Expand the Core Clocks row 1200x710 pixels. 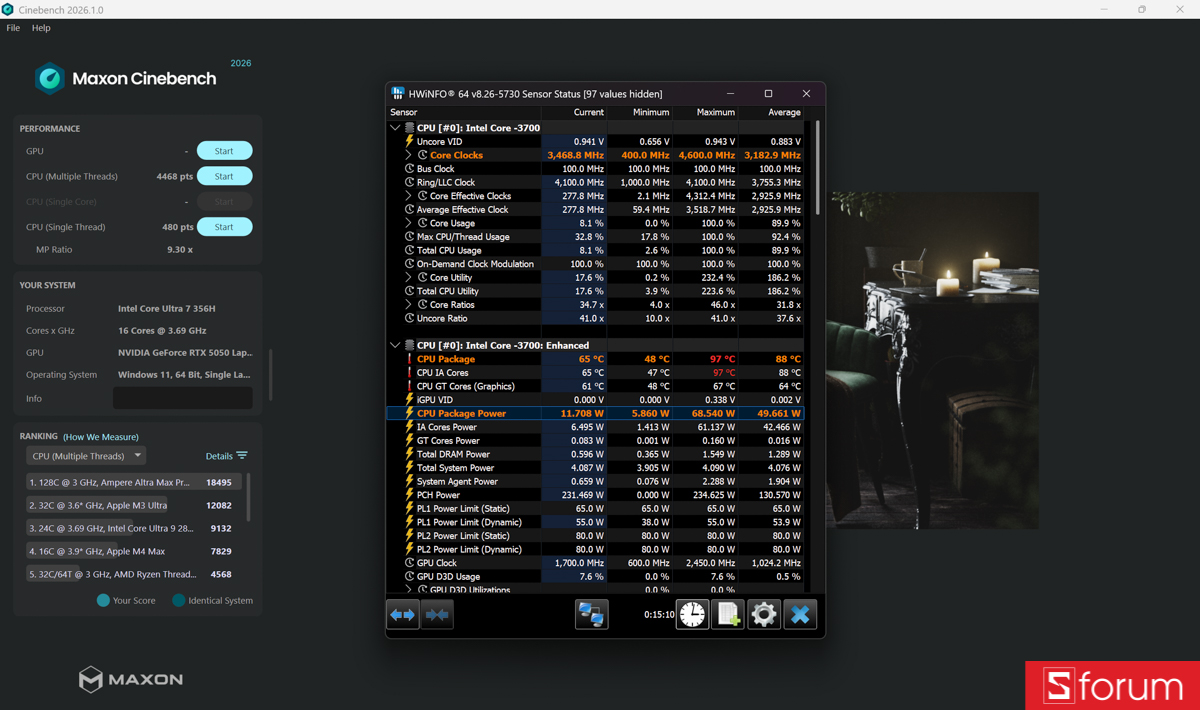pos(408,155)
